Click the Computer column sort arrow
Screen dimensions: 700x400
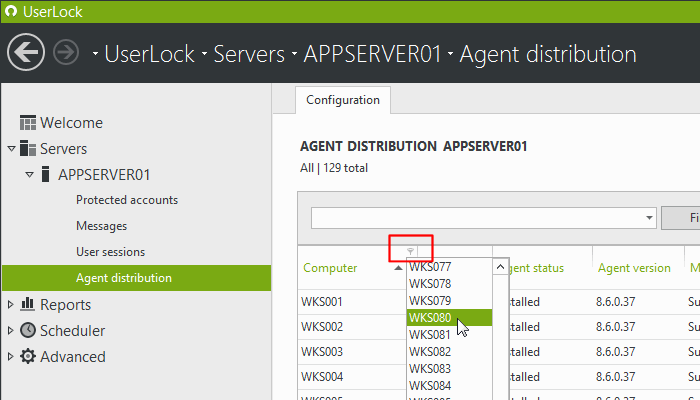tap(398, 268)
